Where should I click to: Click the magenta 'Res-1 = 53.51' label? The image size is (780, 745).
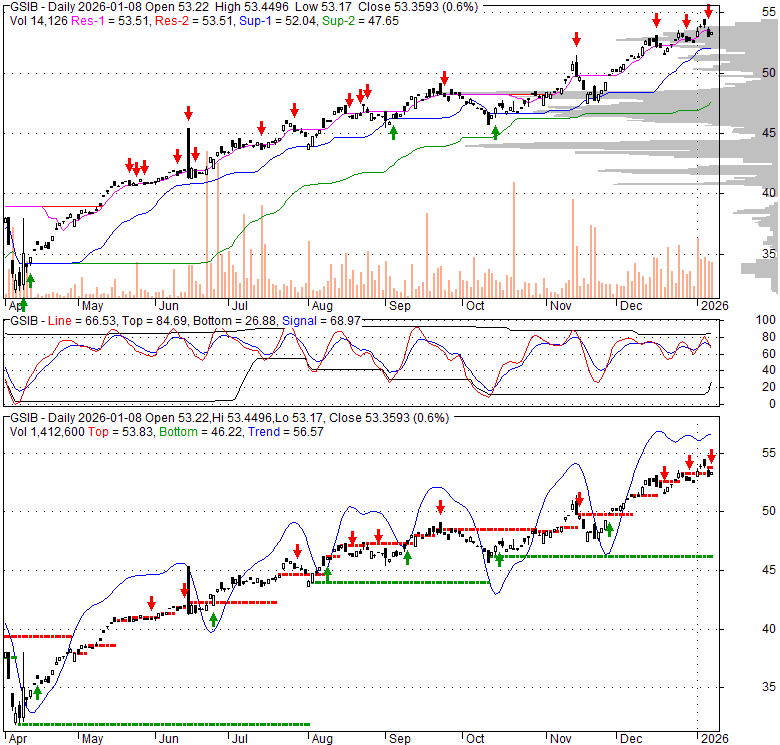click(x=110, y=21)
